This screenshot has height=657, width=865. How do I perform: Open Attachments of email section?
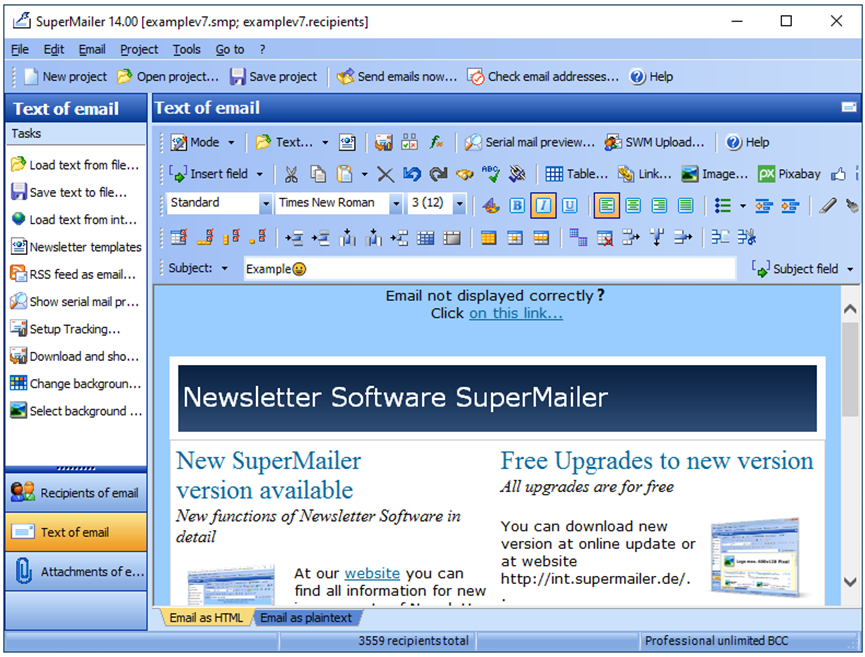pyautogui.click(x=76, y=571)
